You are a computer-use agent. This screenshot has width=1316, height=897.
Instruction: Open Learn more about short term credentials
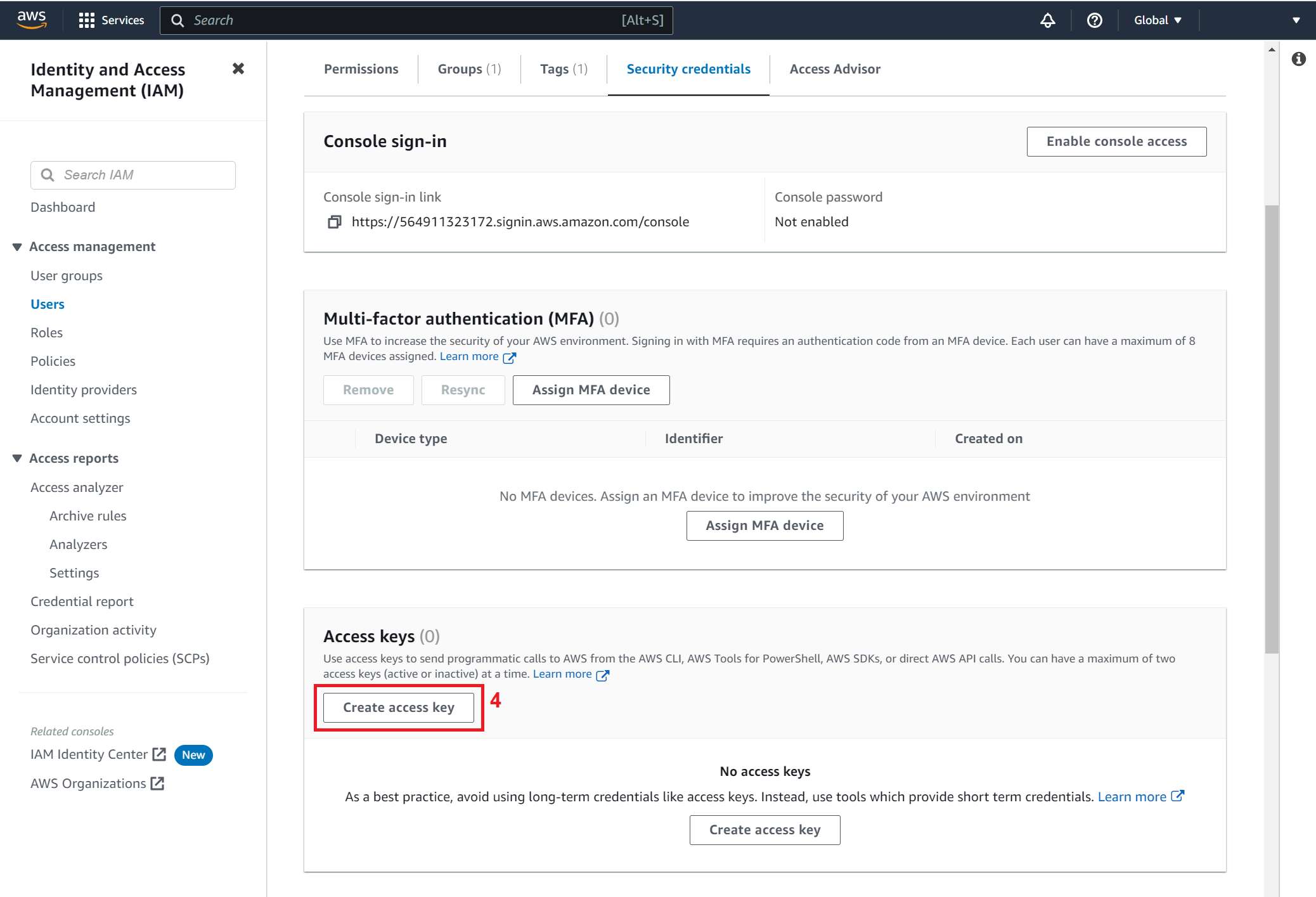click(1132, 797)
